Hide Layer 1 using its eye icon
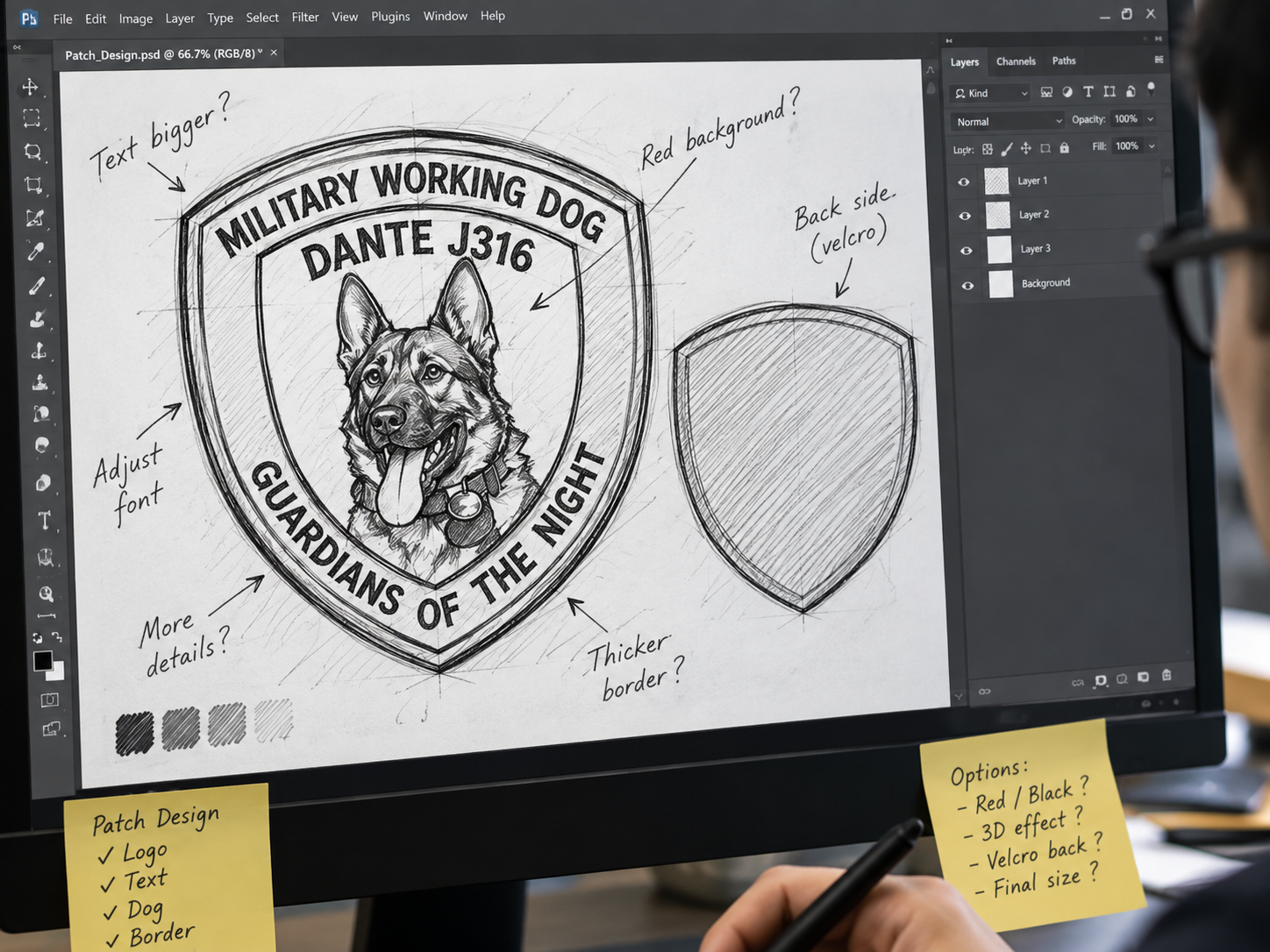This screenshot has height=952, width=1270. (964, 181)
